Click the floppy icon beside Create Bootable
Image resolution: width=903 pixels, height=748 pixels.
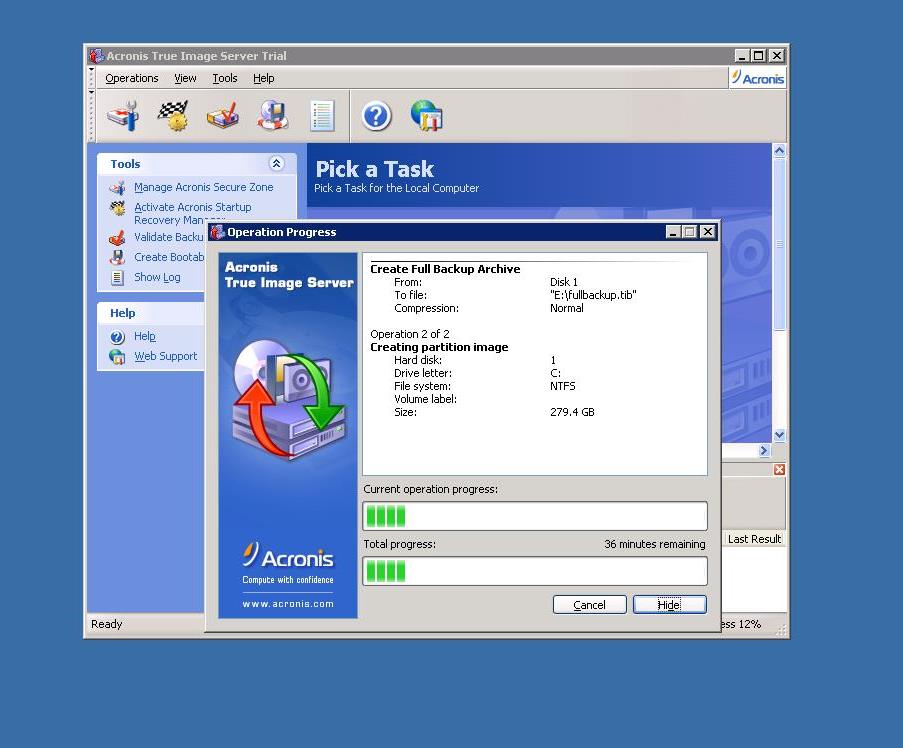pos(117,257)
